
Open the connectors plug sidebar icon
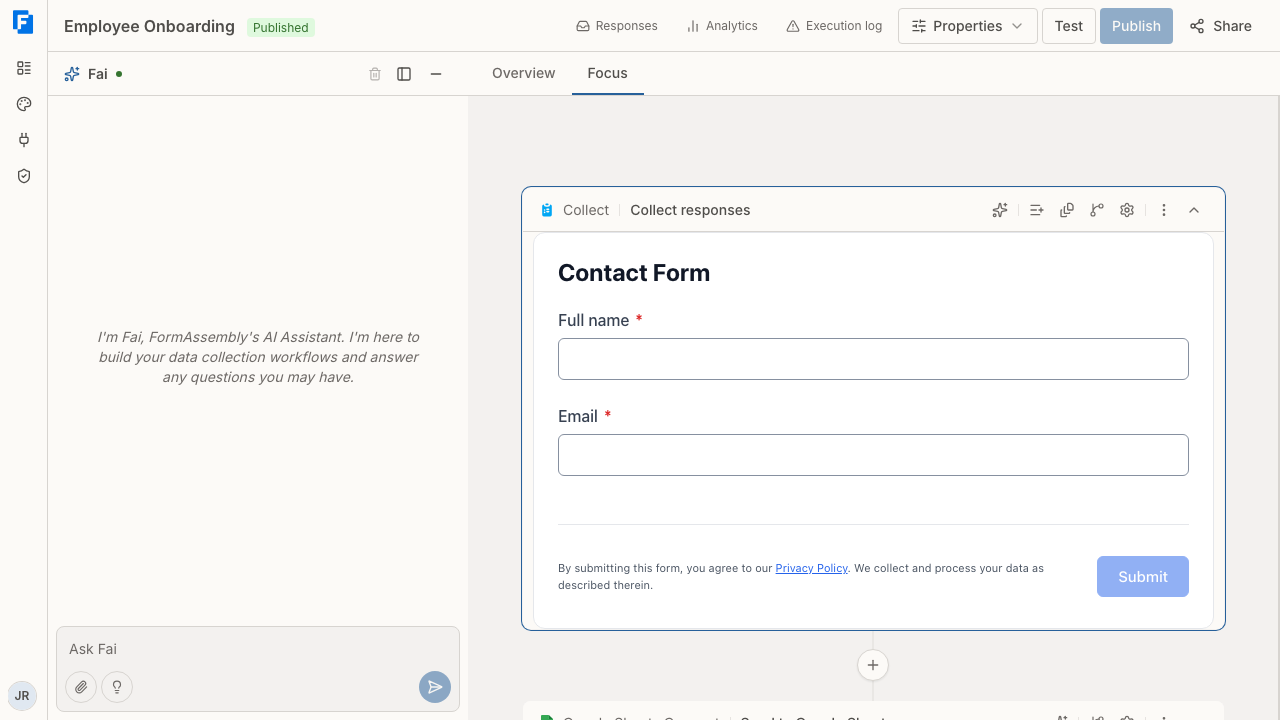[24, 140]
